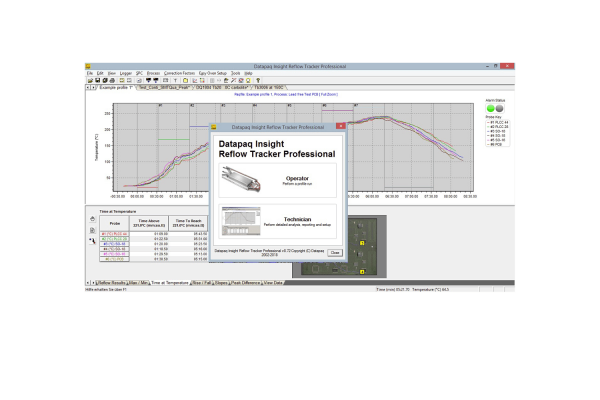Save profile with the floppy disk icon
Viewport: 600px width, 400px height.
[98, 80]
